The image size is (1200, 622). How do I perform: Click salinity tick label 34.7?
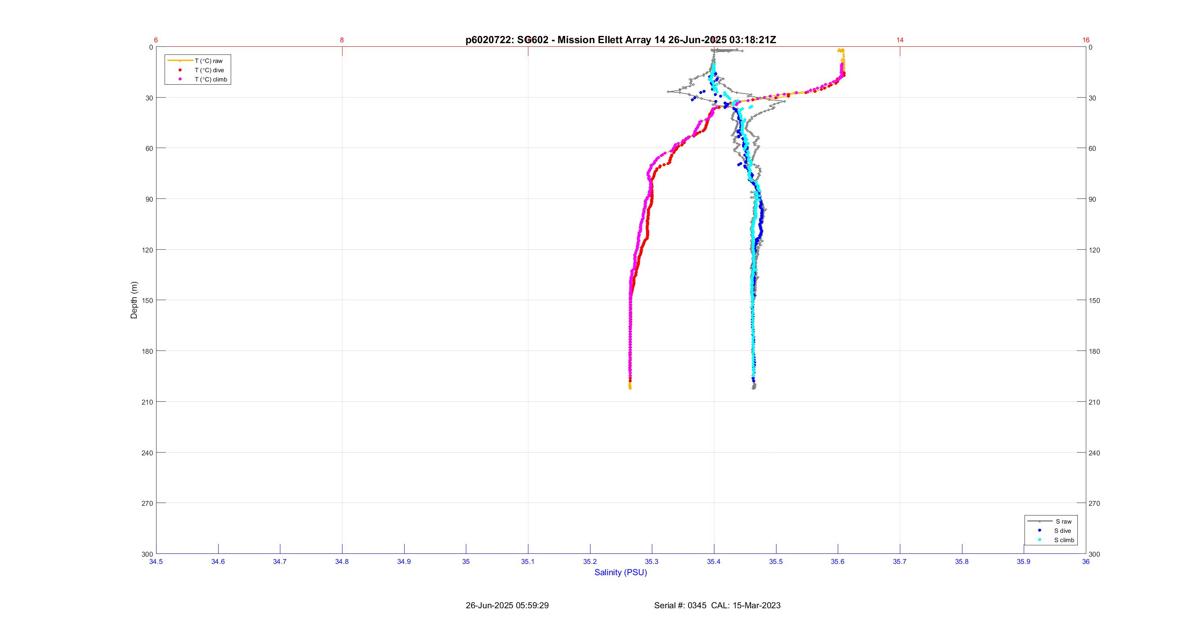tap(280, 562)
